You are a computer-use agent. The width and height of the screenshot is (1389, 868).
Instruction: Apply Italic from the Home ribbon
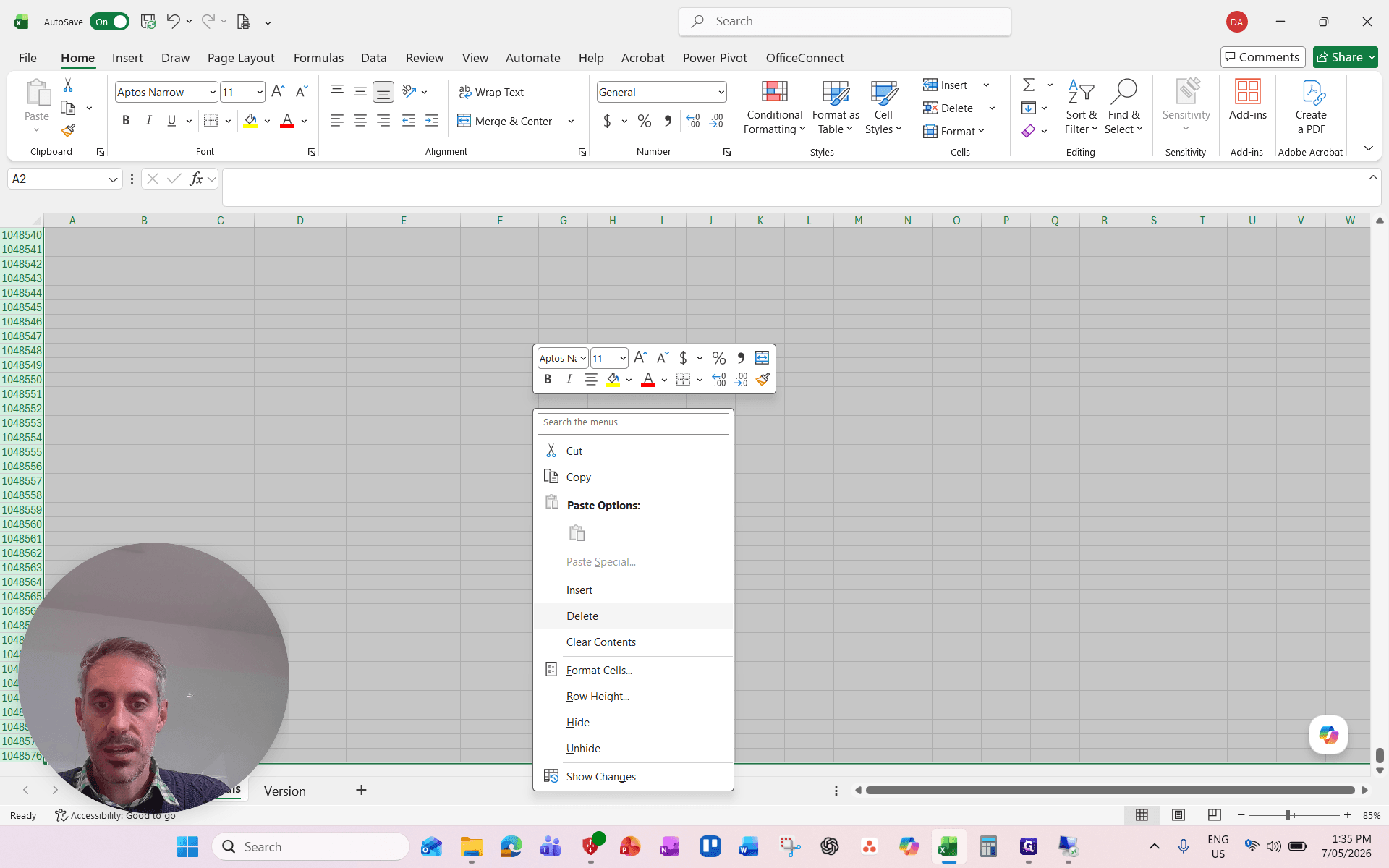tap(148, 121)
